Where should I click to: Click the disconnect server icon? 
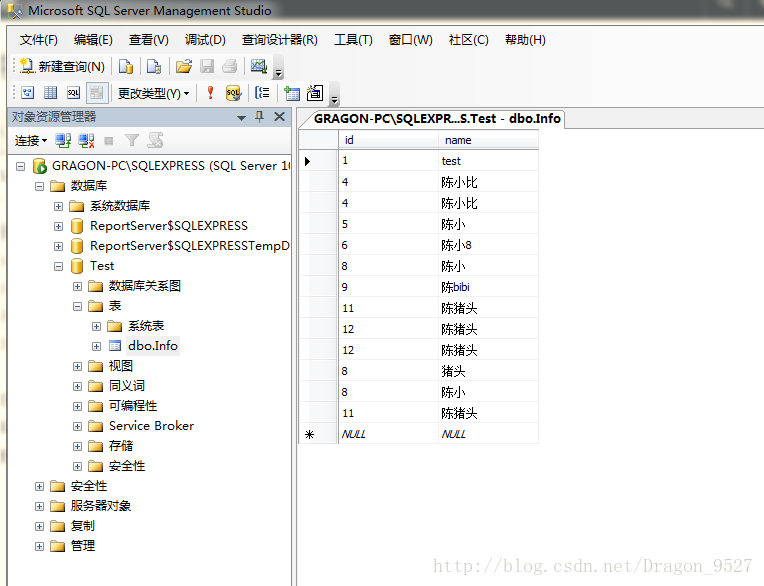point(86,141)
